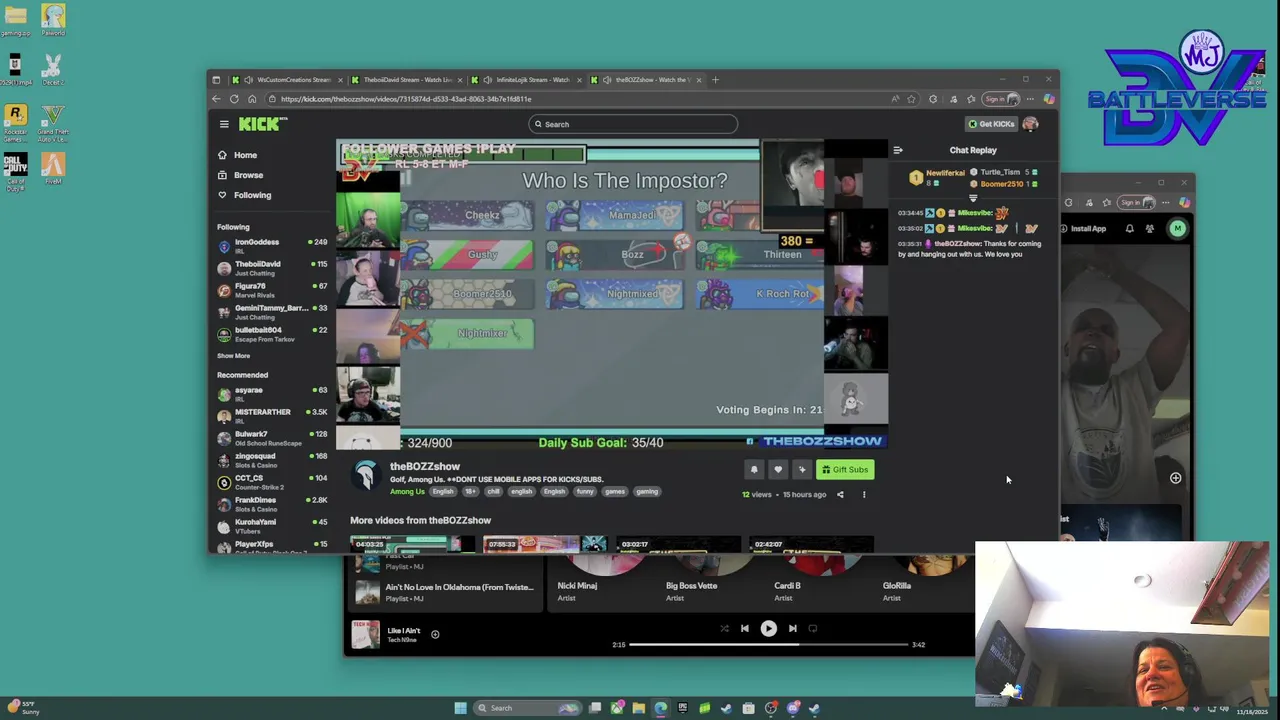Click the play button in music player
This screenshot has width=1280, height=720.
click(768, 629)
